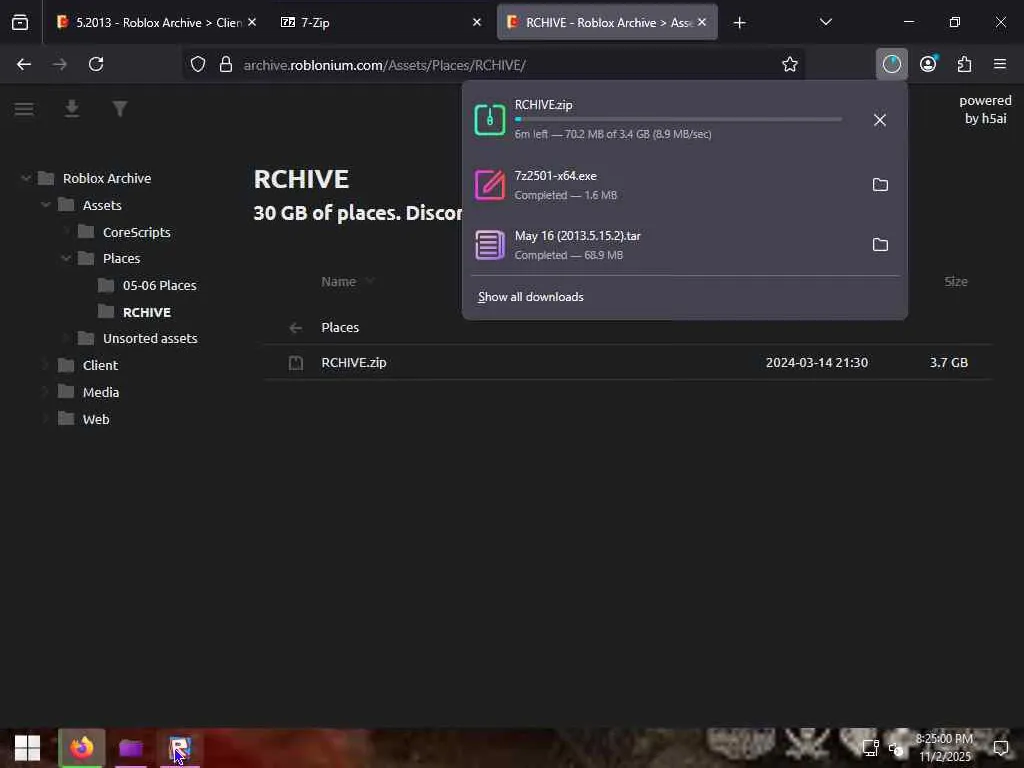
Task: Click the powered by h5ai link
Action: 985,109
